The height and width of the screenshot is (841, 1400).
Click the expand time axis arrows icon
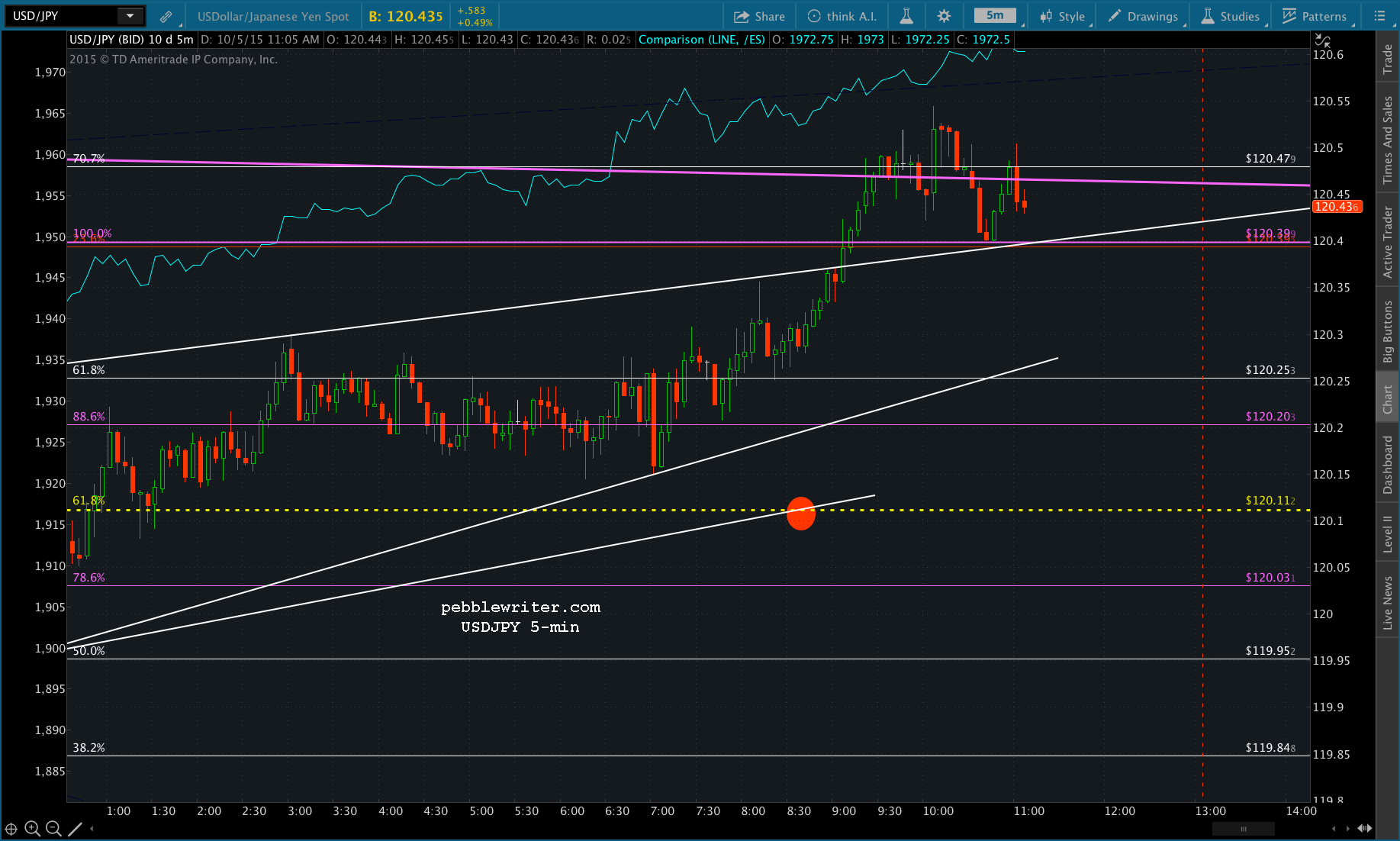[1365, 828]
